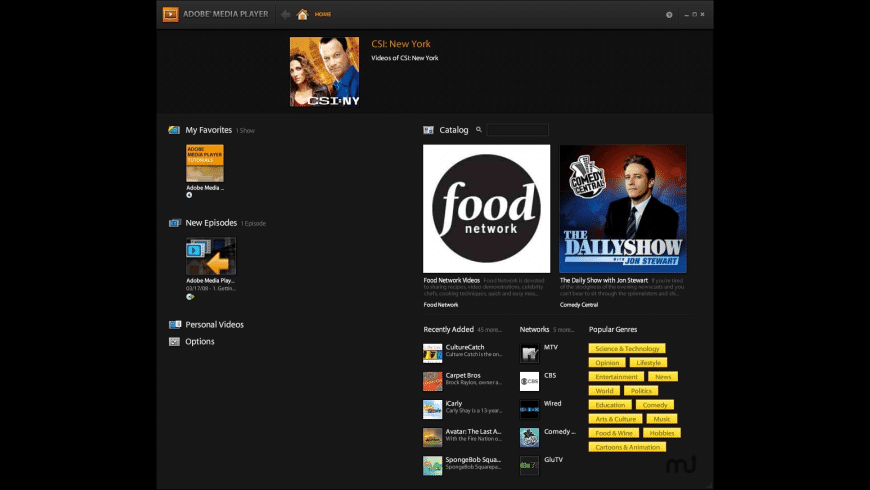The image size is (870, 490).
Task: Open the New Episodes heading
Action: coord(211,223)
